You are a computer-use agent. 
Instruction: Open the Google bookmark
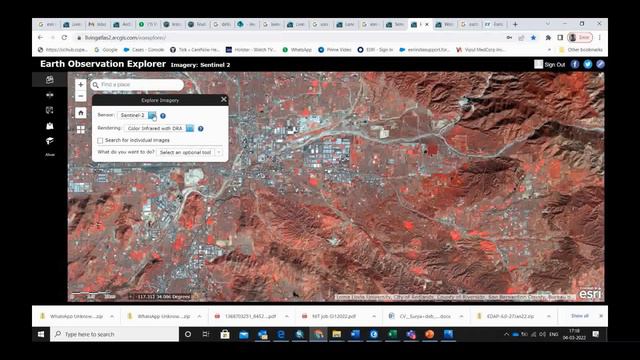pos(106,50)
